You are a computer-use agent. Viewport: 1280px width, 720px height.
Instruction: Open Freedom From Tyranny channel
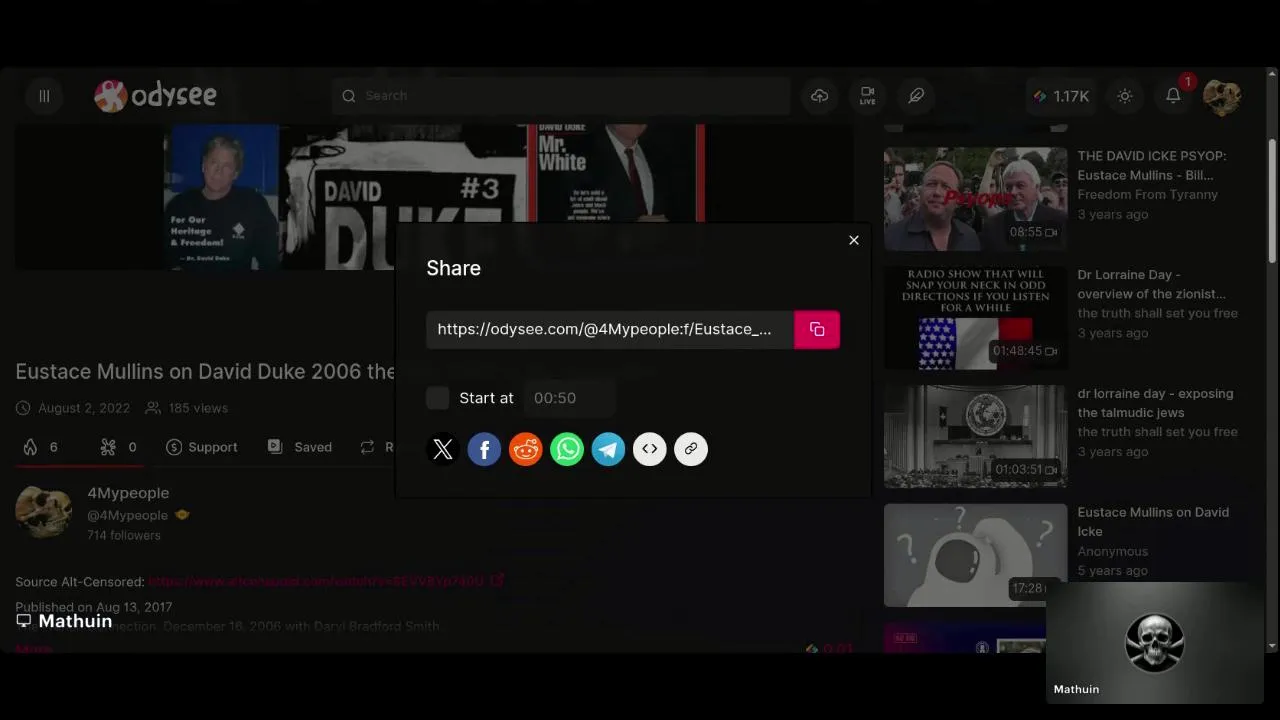(x=1147, y=194)
